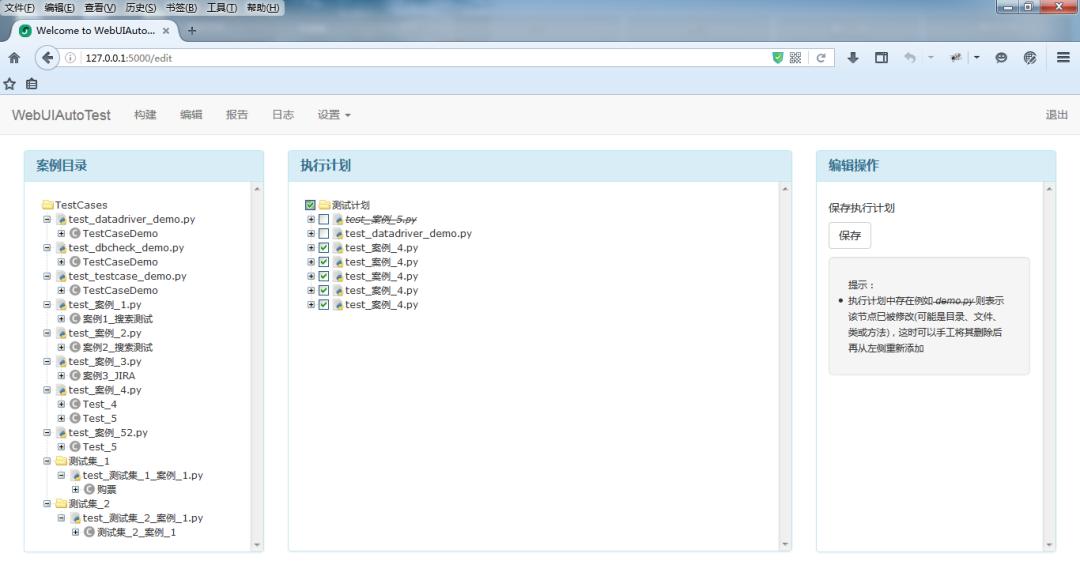Click the scrollbar down arrow in 案例目录 panel
This screenshot has height=576, width=1080.
(x=257, y=545)
